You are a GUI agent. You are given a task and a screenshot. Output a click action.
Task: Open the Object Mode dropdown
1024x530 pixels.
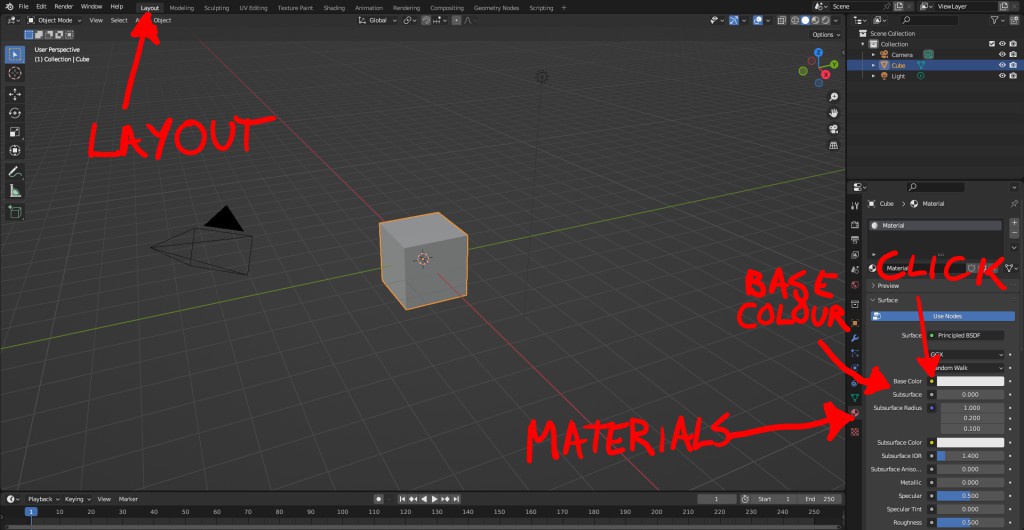(x=53, y=20)
